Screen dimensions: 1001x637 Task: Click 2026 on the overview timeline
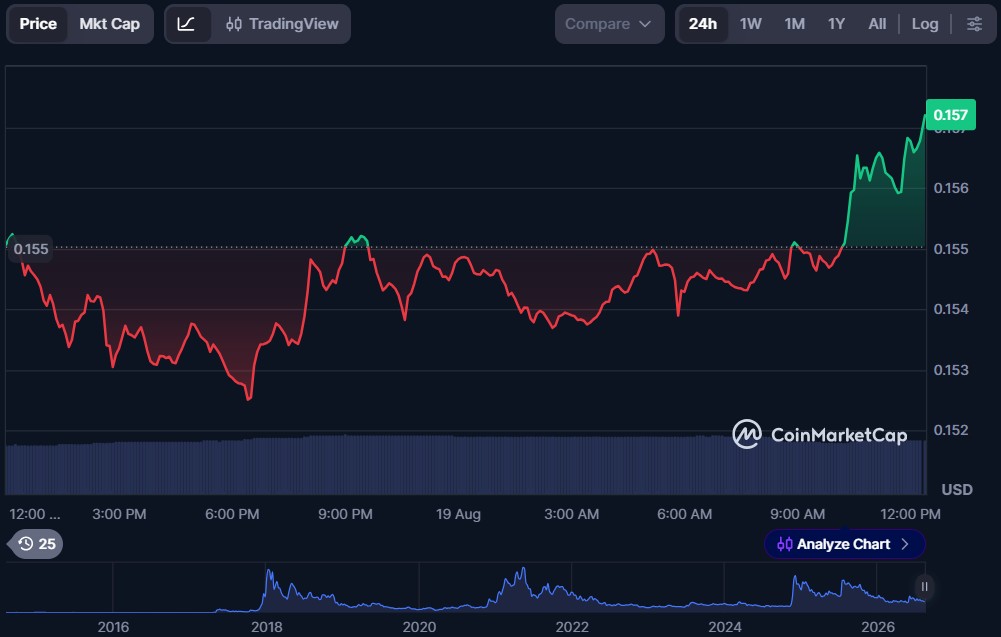[878, 627]
